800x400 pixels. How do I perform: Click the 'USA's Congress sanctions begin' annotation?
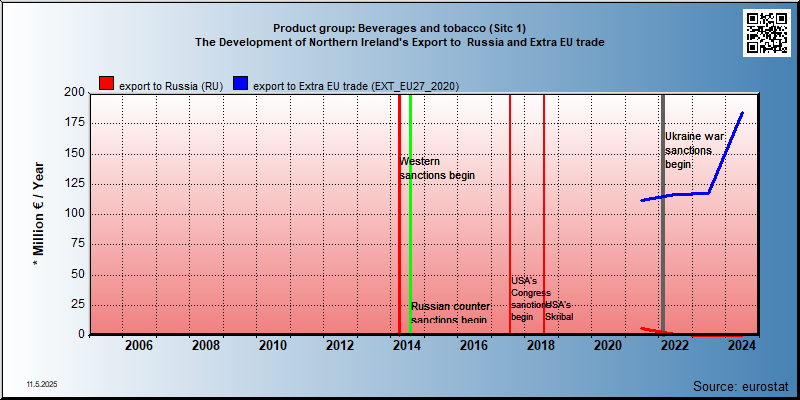point(530,299)
